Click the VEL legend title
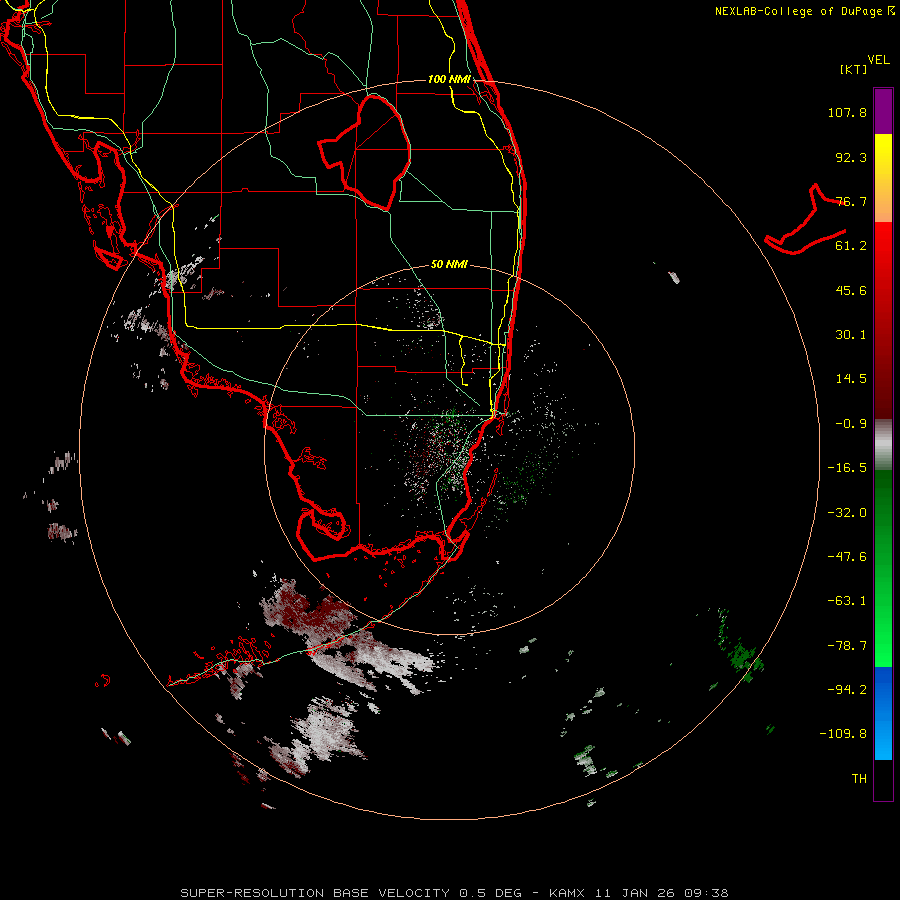Image resolution: width=900 pixels, height=900 pixels. coord(878,60)
